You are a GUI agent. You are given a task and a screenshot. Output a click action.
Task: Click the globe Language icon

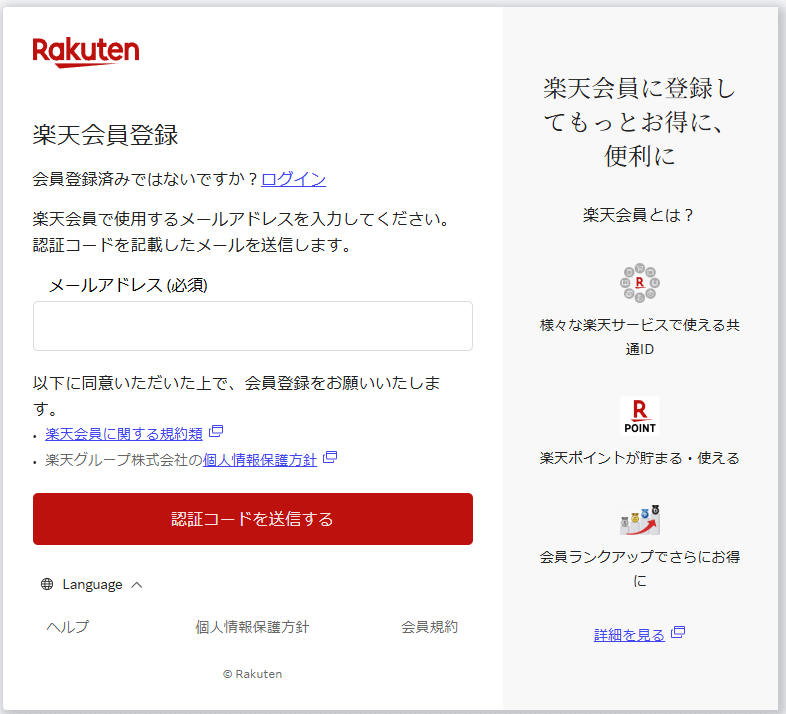click(47, 584)
